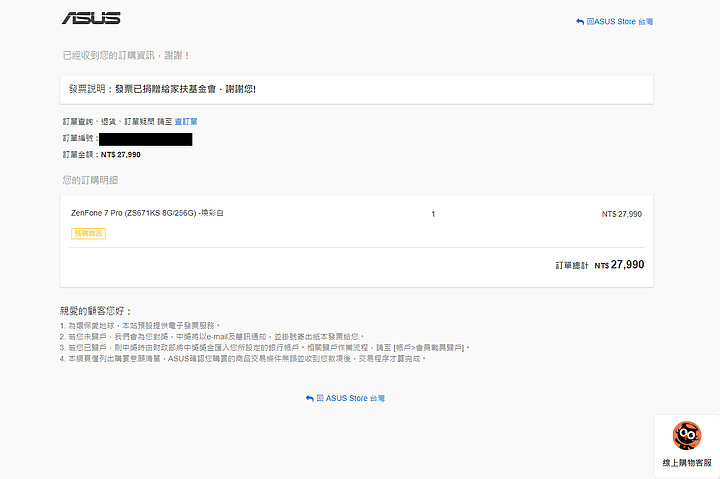Click the 您的訂購明細 section heading
Viewport: 720px width, 479px height.
pyautogui.click(x=90, y=180)
